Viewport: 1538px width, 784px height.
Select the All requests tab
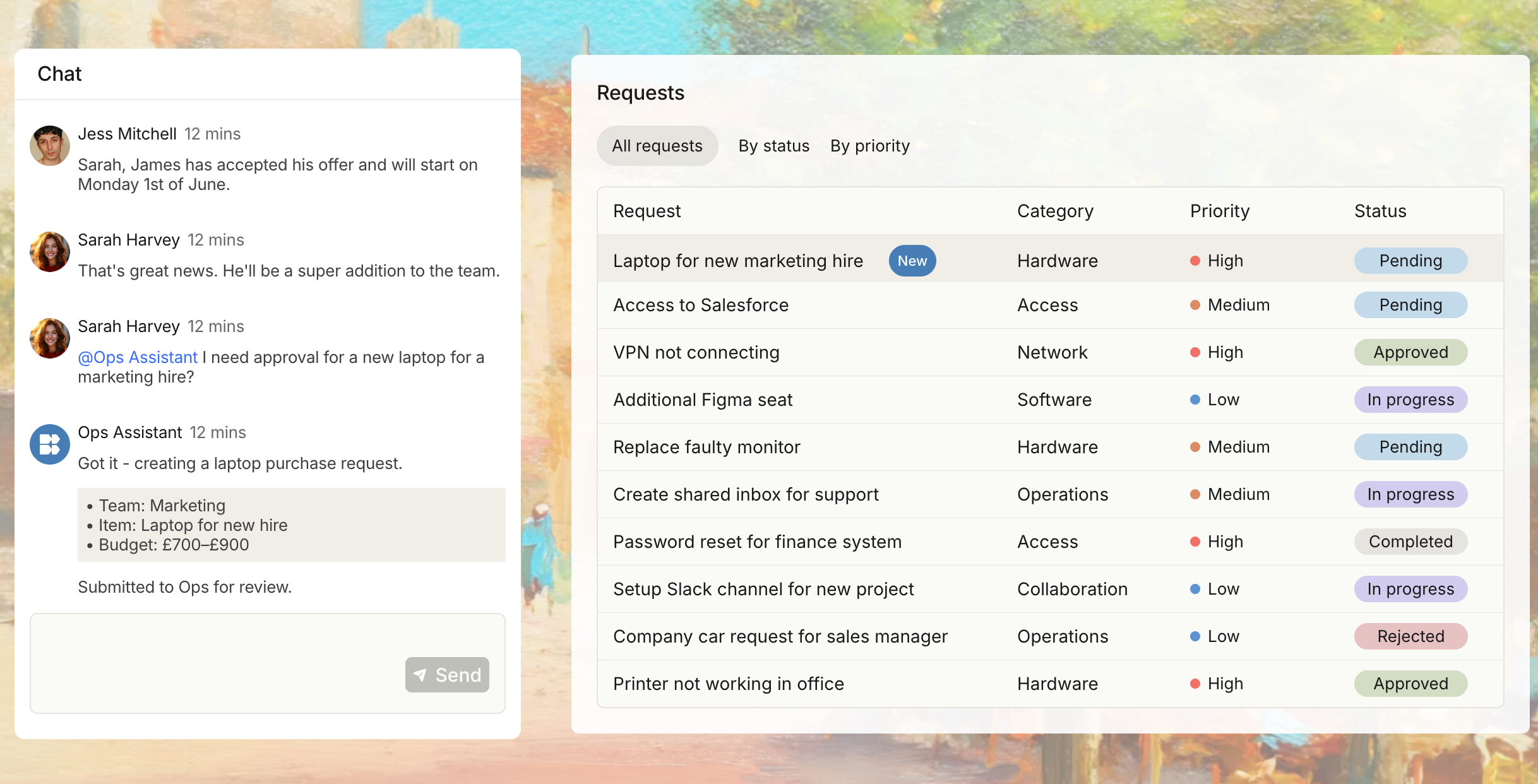[657, 146]
